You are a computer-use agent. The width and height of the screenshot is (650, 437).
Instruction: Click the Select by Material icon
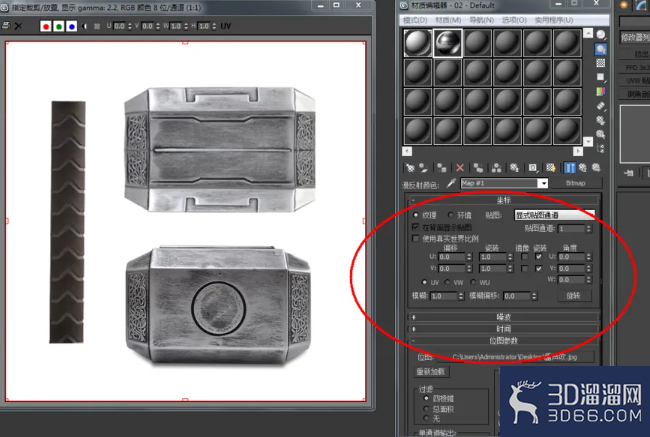[601, 134]
